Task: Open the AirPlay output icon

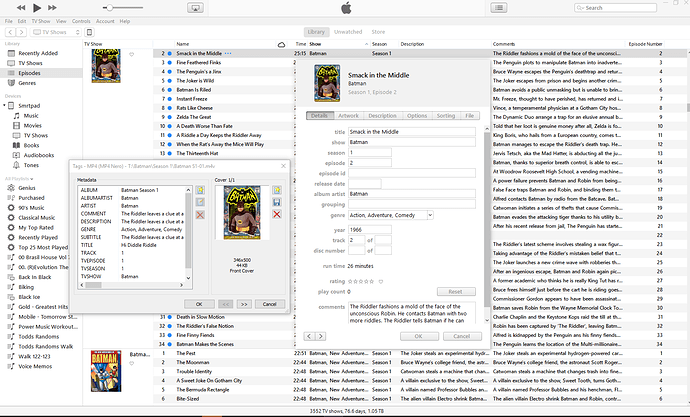Action: click(195, 7)
